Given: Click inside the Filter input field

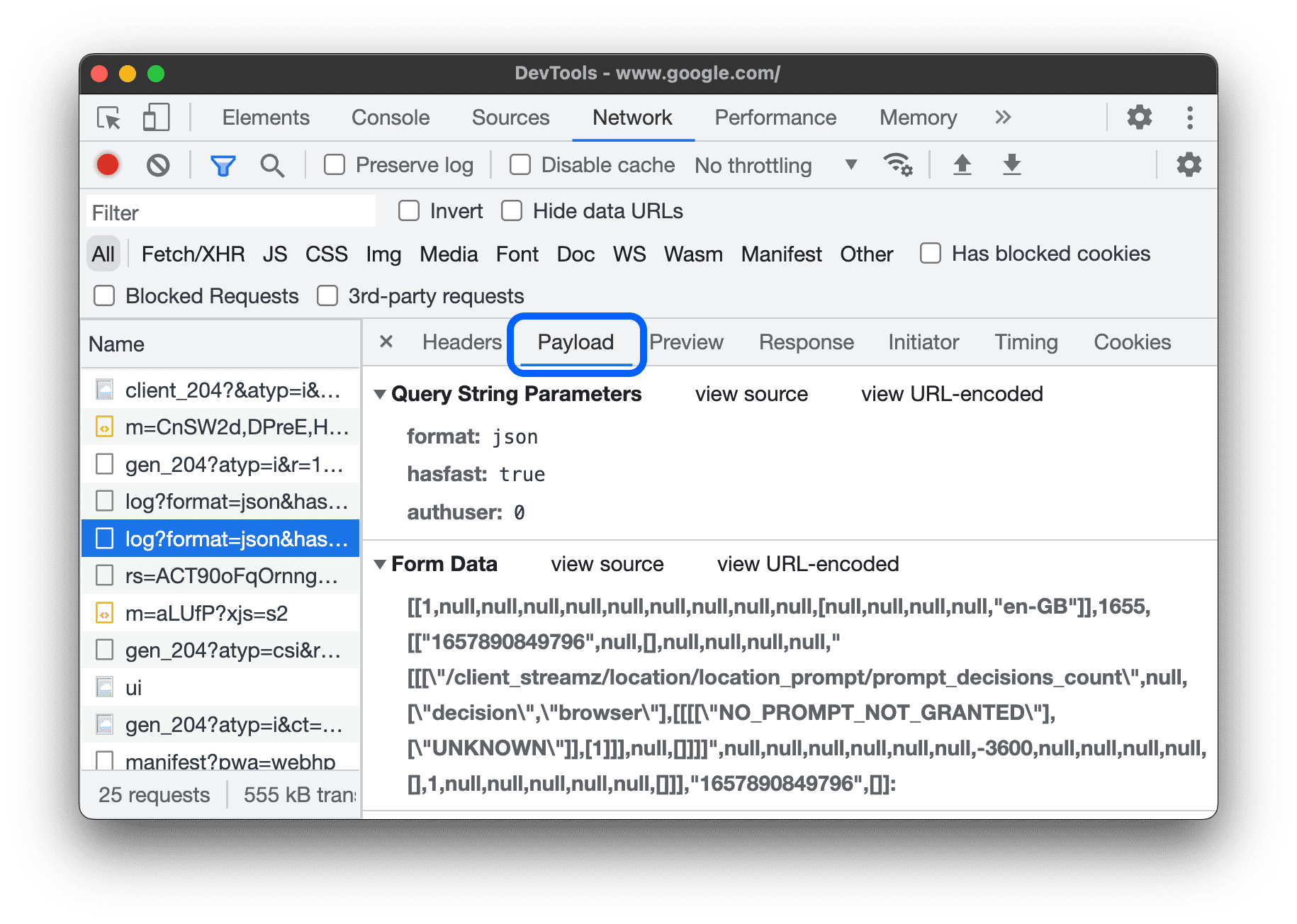Looking at the screenshot, I should pos(230,211).
